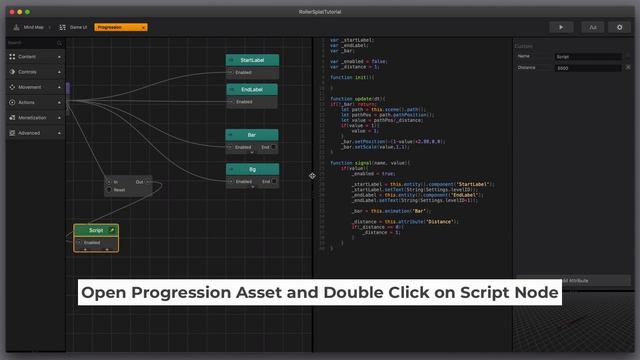Click the Actions category icon

pos(12,102)
